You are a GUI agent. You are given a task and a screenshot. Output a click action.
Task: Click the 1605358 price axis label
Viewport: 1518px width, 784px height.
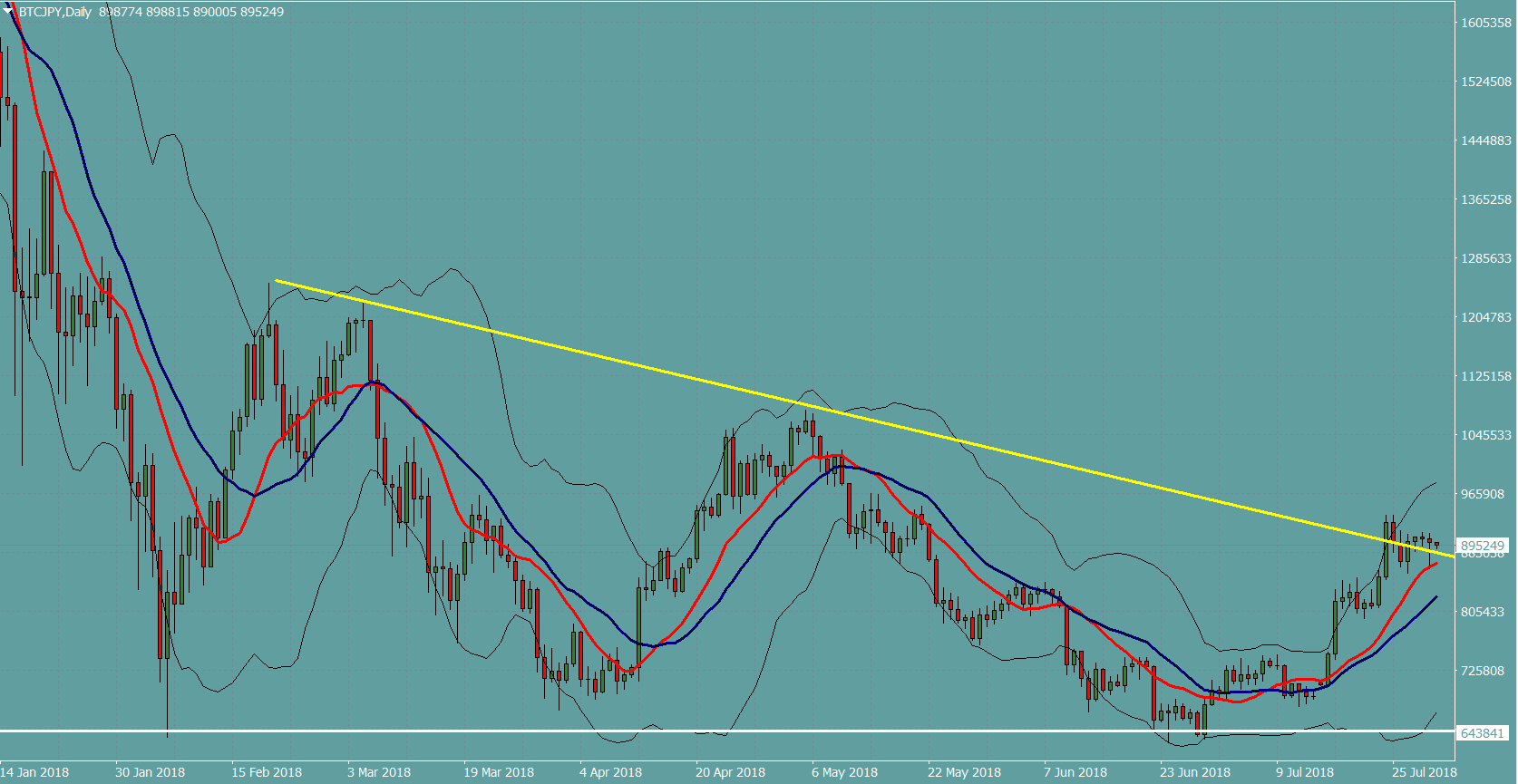point(1485,23)
